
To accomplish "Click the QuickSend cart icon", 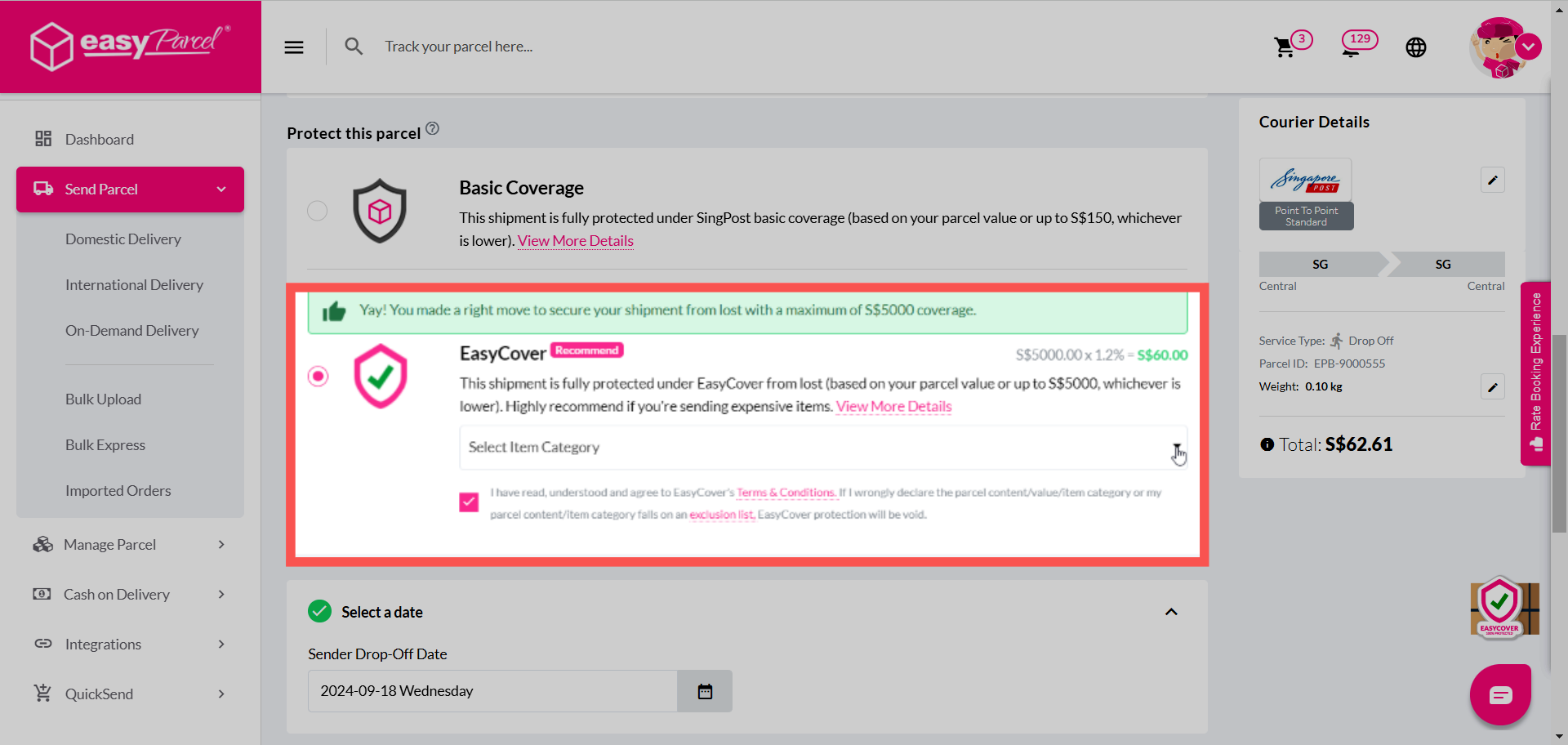I will pos(42,693).
